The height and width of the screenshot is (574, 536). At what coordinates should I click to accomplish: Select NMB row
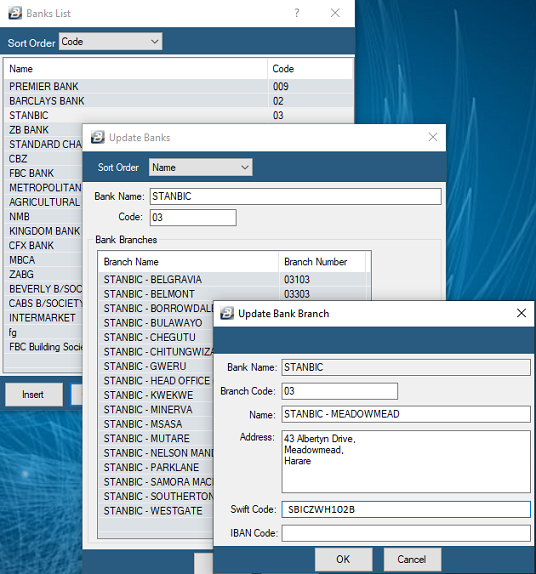[x=44, y=216]
